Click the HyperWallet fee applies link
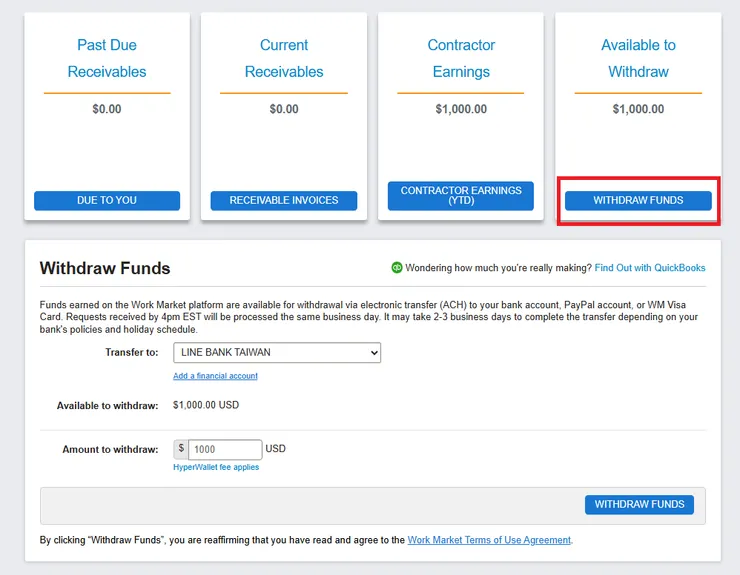Screen dimensions: 740x575 (x=216, y=467)
